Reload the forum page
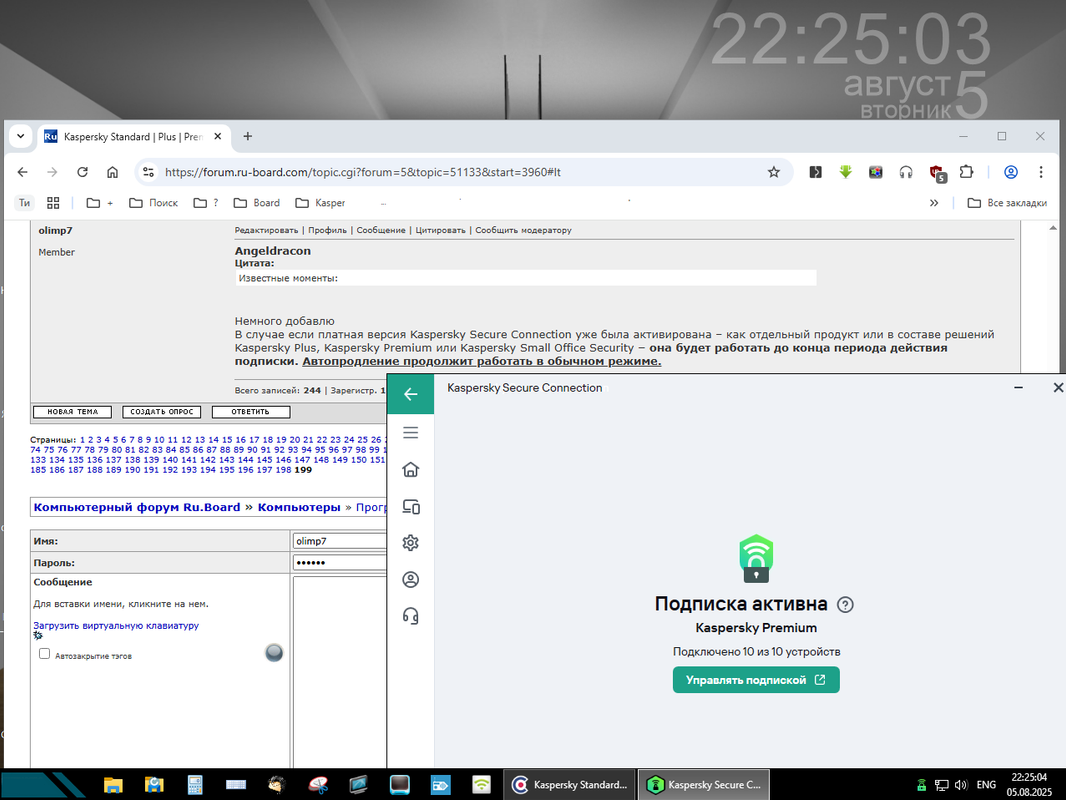 click(82, 172)
